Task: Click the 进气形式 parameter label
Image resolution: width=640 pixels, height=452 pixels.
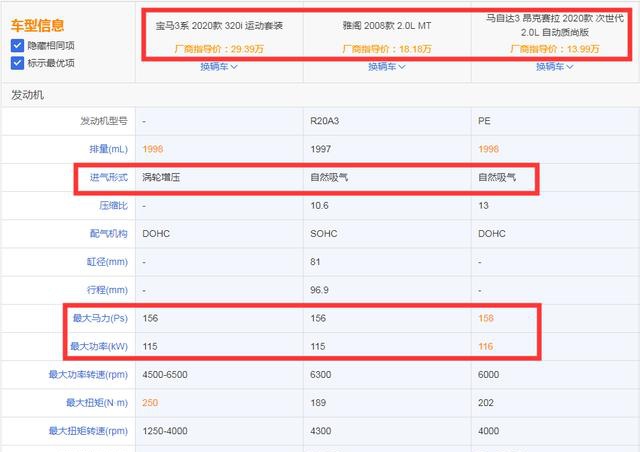Action: (109, 177)
